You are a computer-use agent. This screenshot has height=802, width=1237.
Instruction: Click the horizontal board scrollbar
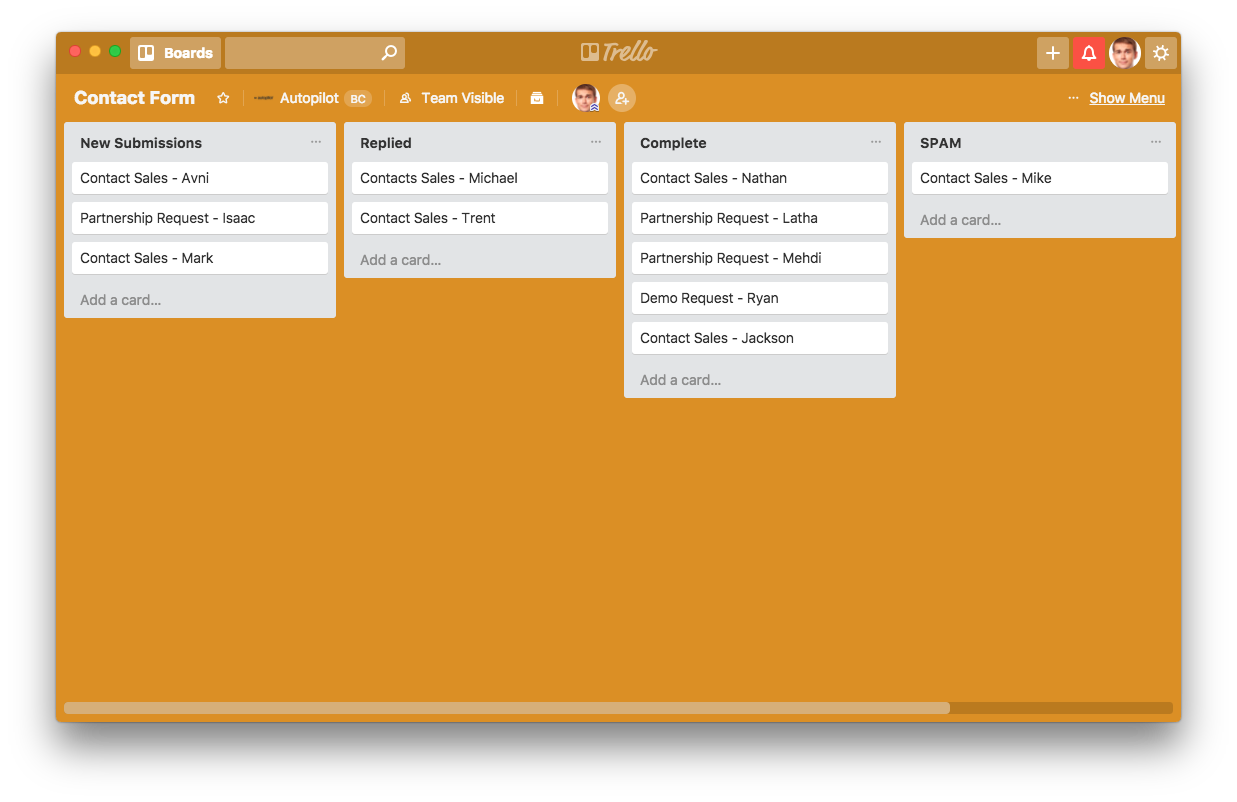click(x=507, y=708)
